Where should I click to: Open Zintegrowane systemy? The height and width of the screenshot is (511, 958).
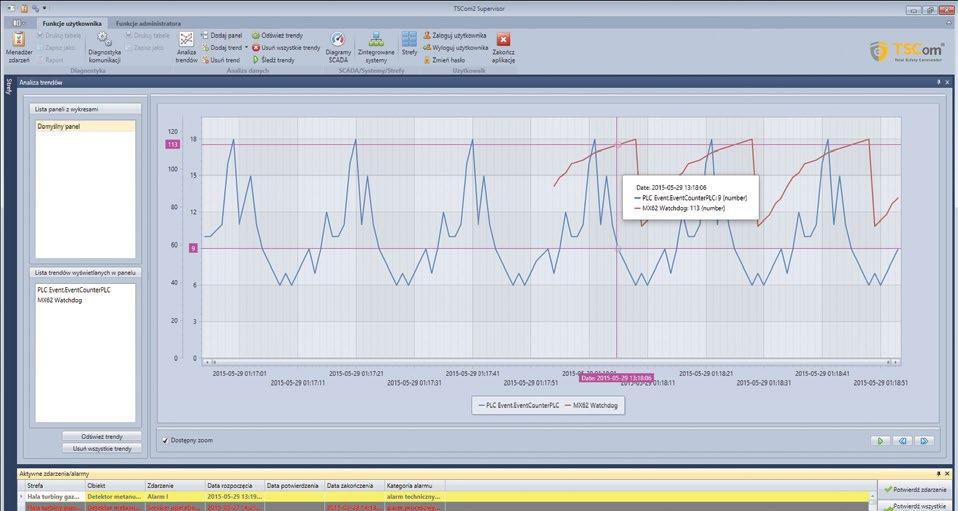pyautogui.click(x=376, y=48)
